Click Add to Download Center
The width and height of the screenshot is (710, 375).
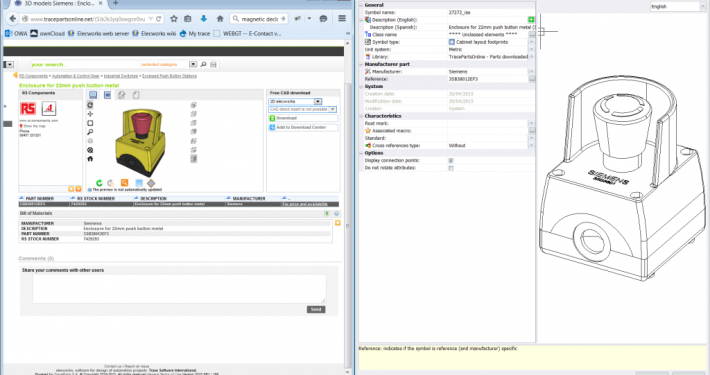click(x=303, y=128)
